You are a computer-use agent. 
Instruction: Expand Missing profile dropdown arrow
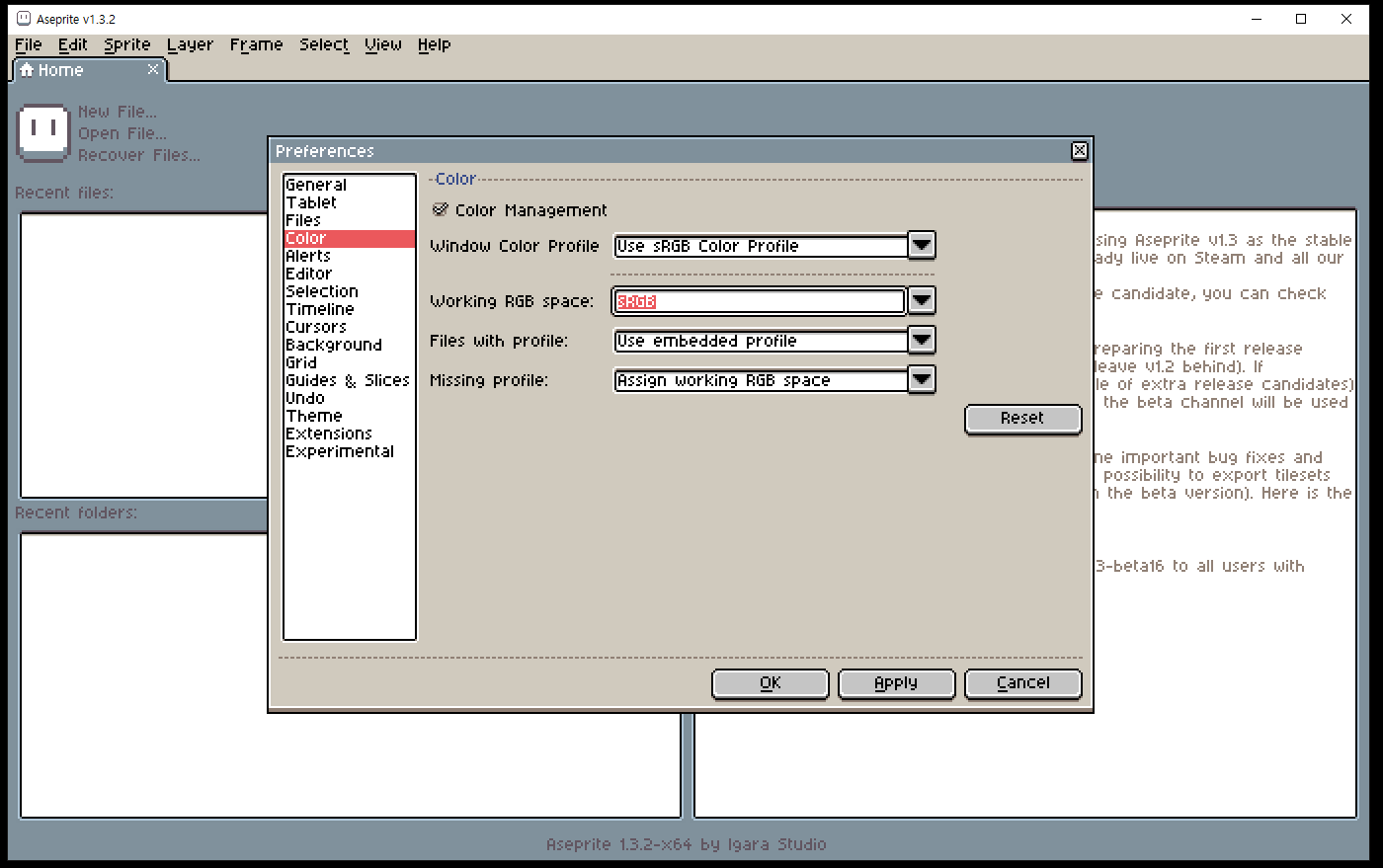pyautogui.click(x=921, y=379)
